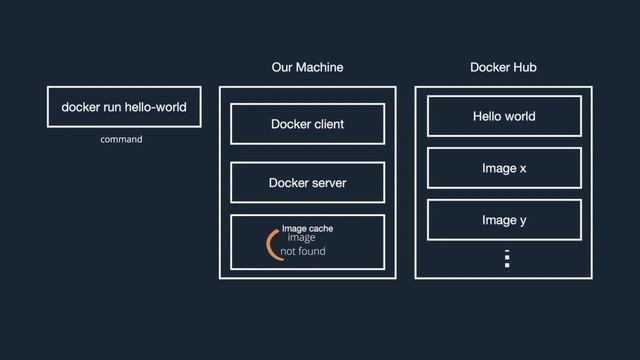Click the vertical ellipsis under Image y

(x=507, y=259)
